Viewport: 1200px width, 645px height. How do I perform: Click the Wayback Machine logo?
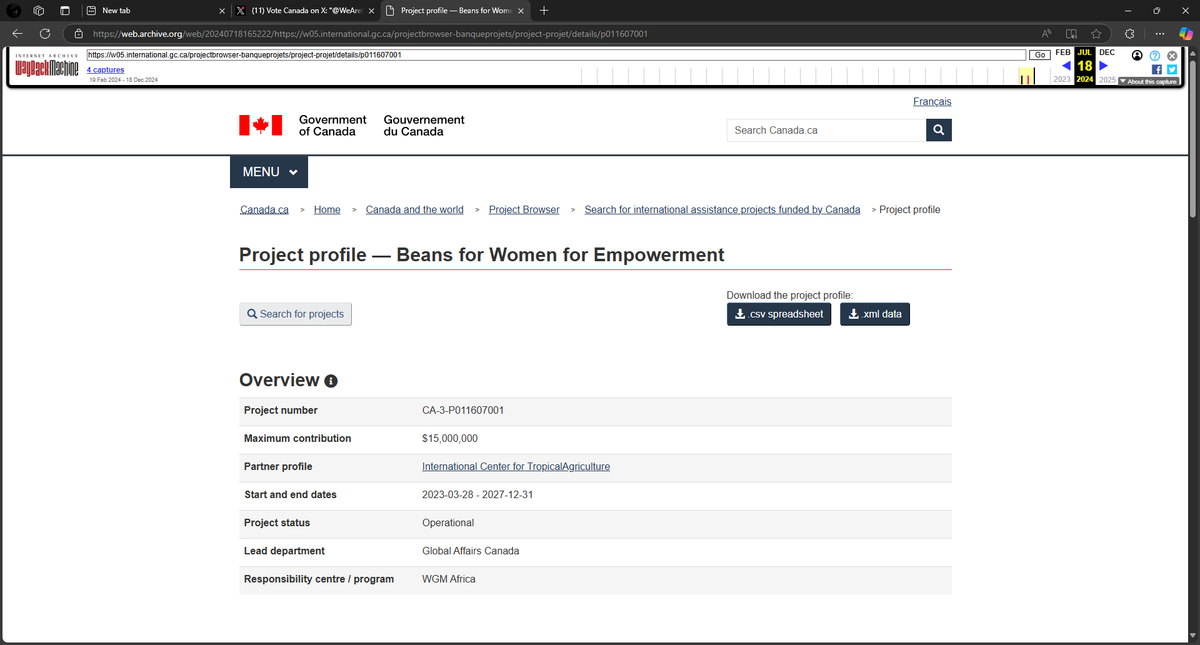46,68
